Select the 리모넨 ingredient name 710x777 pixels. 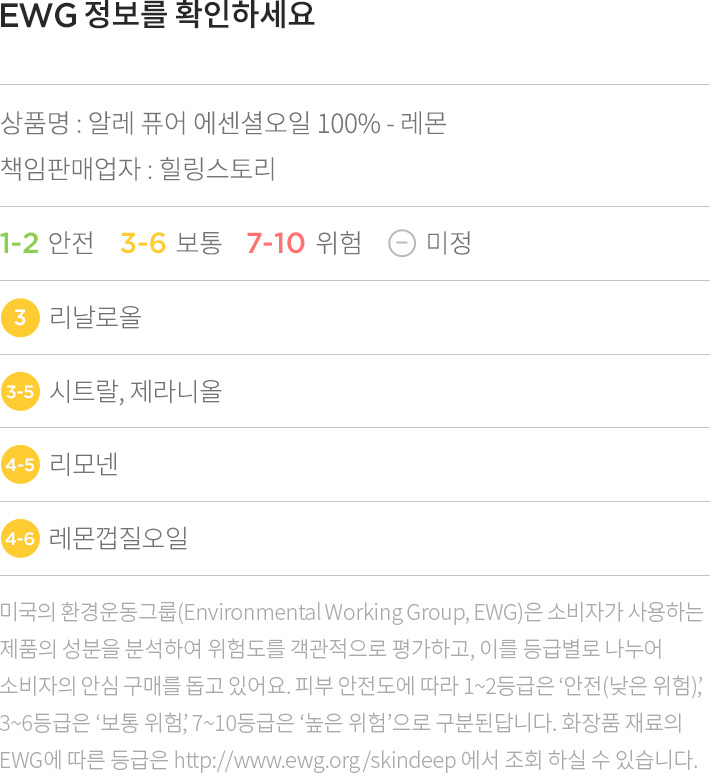point(84,465)
